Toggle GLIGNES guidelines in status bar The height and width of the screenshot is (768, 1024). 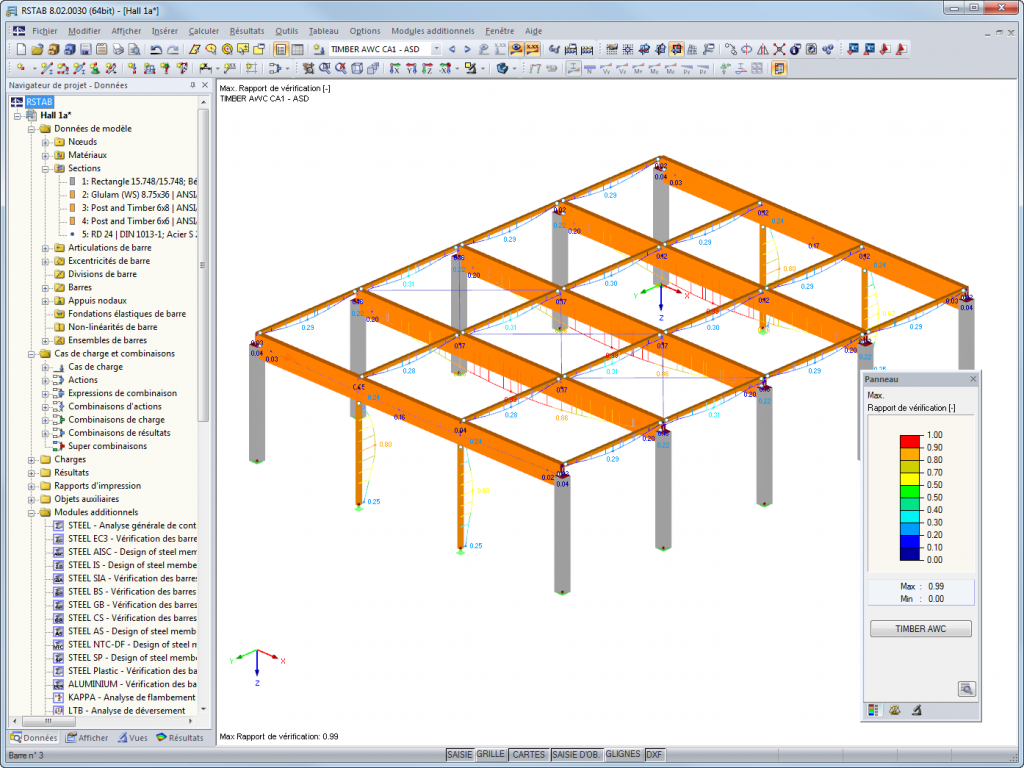(x=623, y=754)
